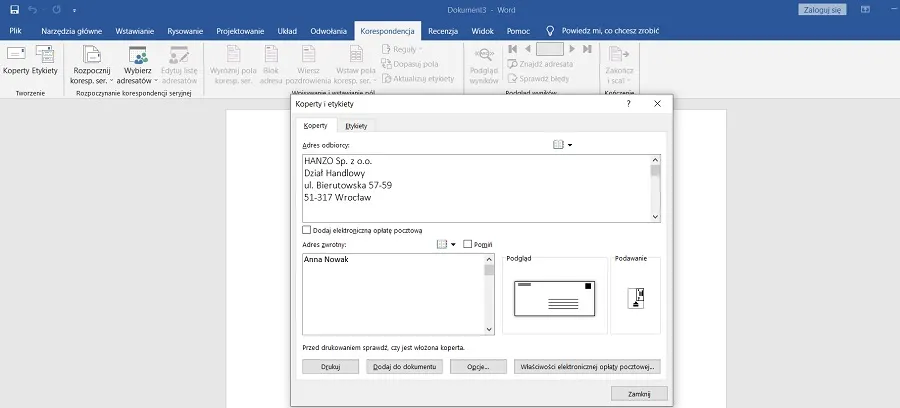This screenshot has width=900, height=408.
Task: Toggle the 'Pomiń' return address checkbox
Action: (468, 244)
